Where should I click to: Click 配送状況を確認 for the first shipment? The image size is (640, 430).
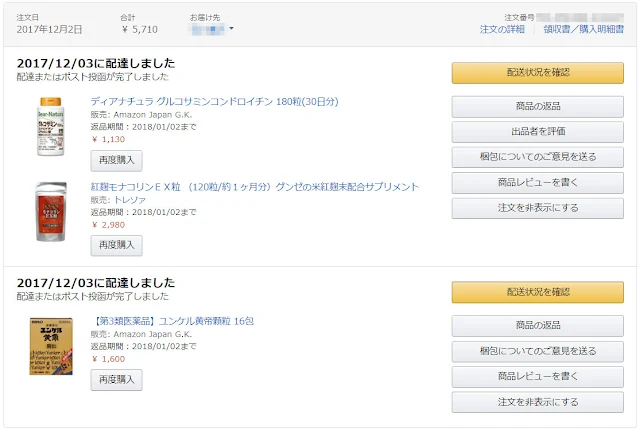click(537, 73)
